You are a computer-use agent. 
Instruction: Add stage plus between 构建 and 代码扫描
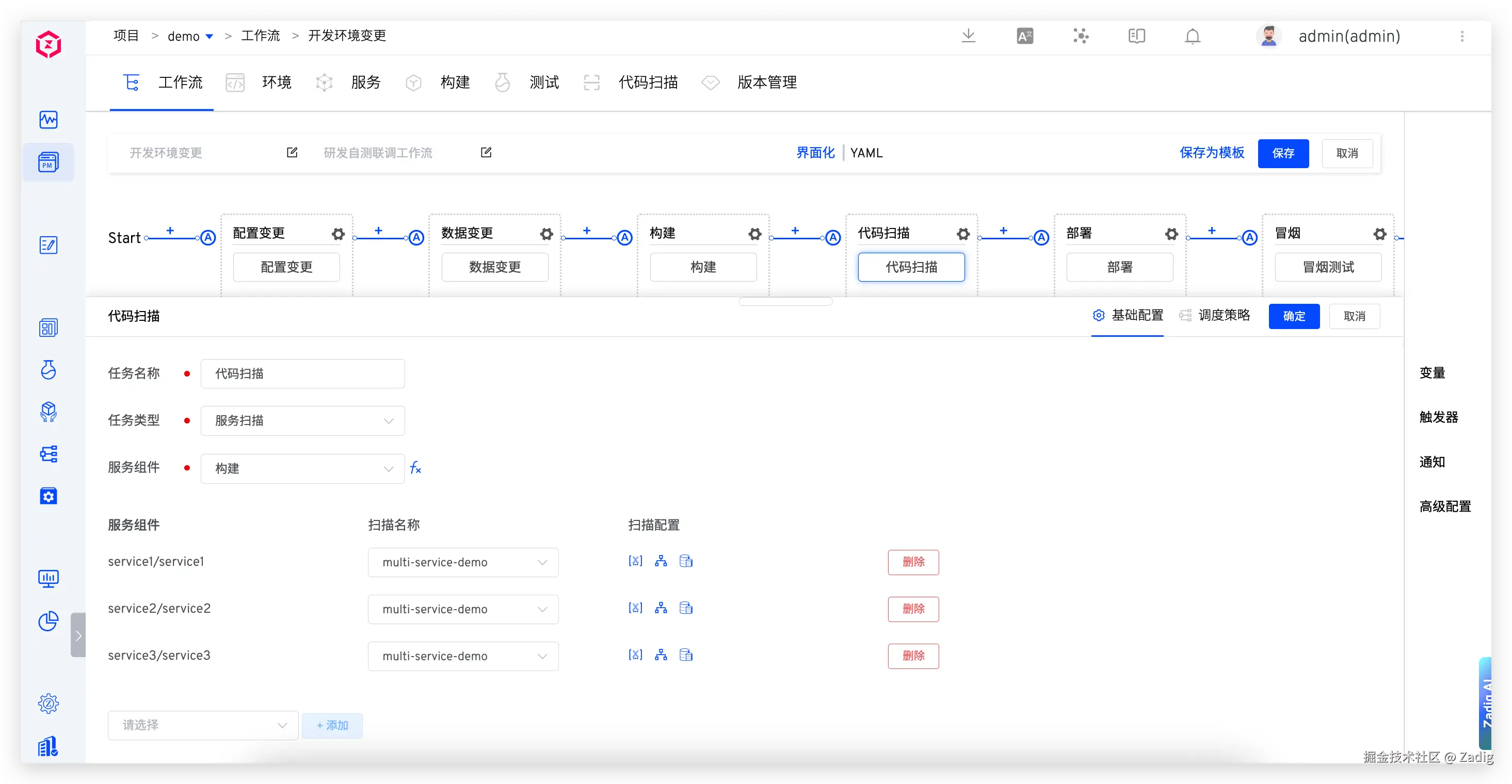pos(795,231)
